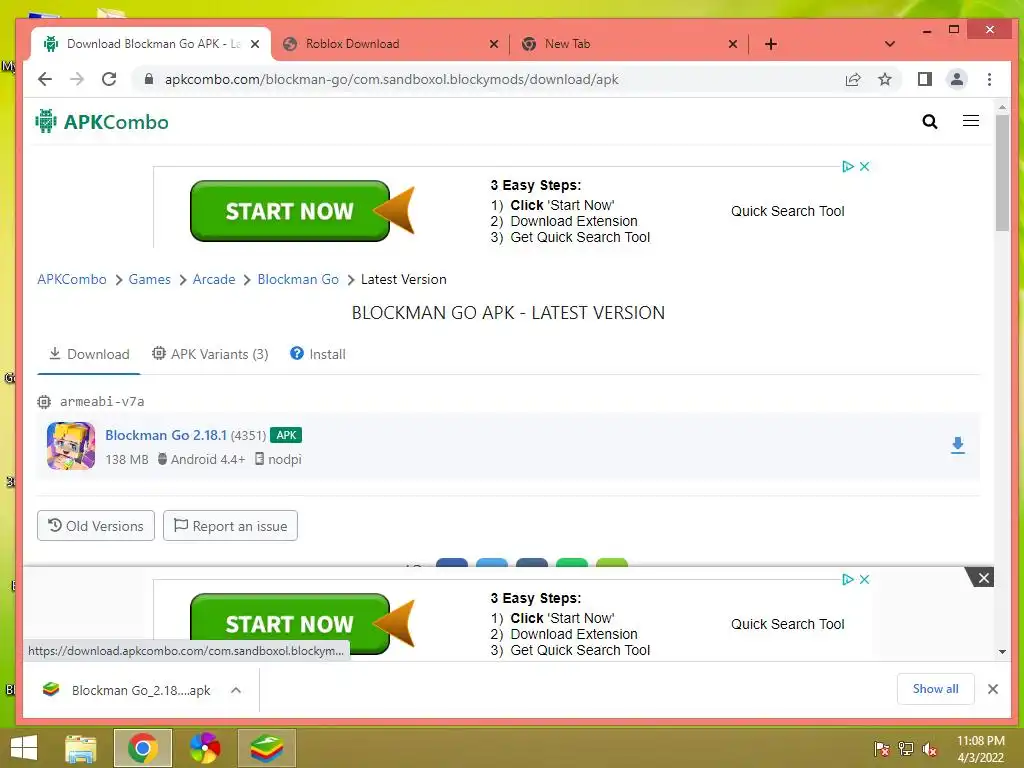Screen dimensions: 1024x768
Task: Open Blockman Go 2.18.1 link
Action: [166, 435]
